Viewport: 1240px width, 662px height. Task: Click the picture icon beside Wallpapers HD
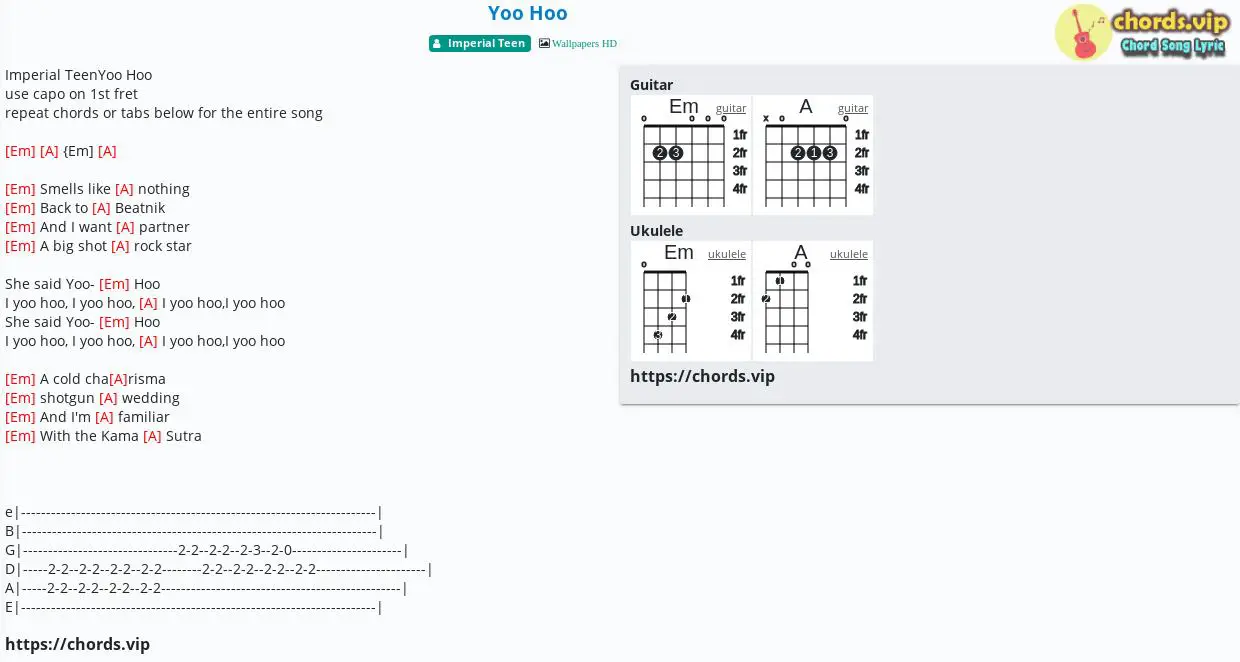pyautogui.click(x=544, y=43)
